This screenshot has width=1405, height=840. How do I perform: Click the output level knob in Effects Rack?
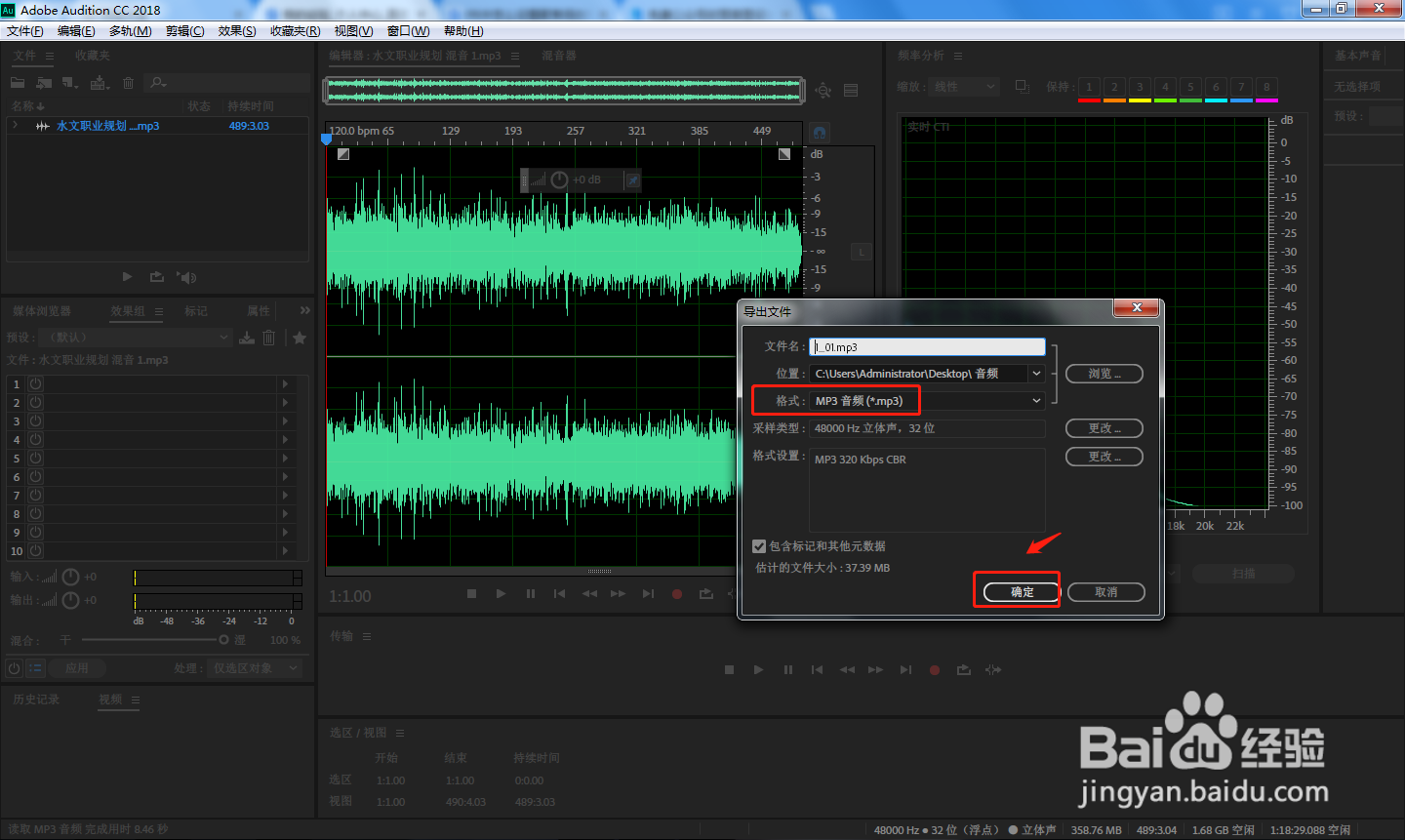click(70, 600)
